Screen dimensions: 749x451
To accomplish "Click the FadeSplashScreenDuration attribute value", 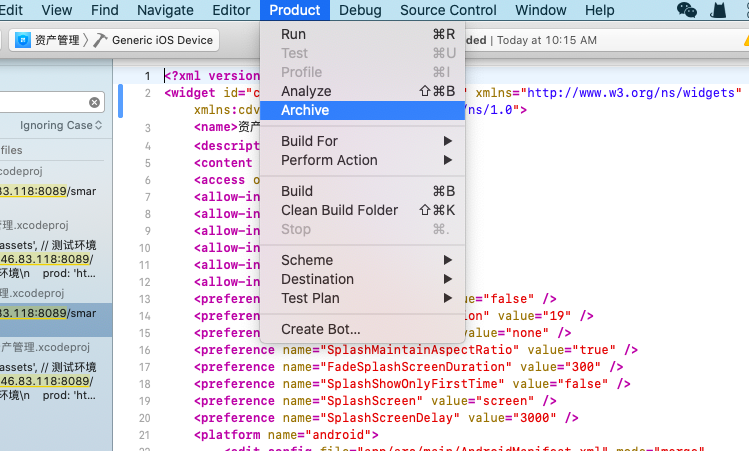I will pyautogui.click(x=416, y=367).
